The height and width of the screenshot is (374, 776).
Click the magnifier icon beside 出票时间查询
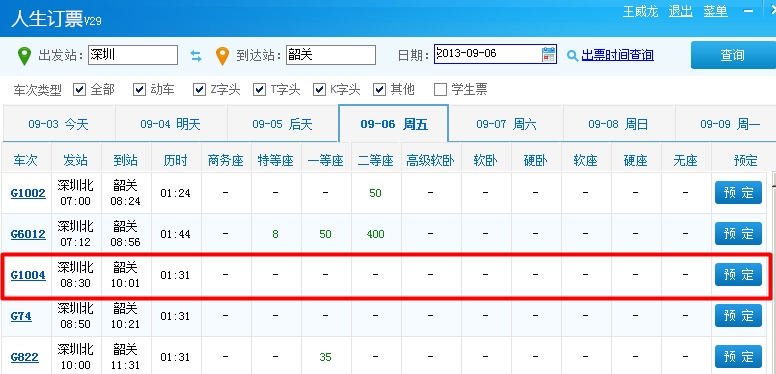[573, 55]
